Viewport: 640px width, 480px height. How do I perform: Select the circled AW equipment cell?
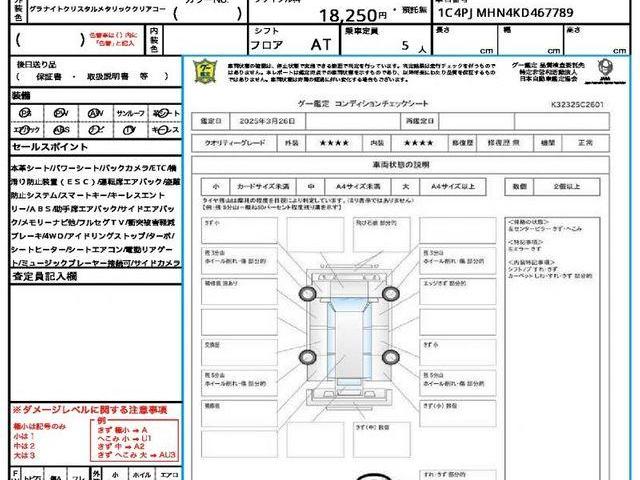(x=96, y=113)
